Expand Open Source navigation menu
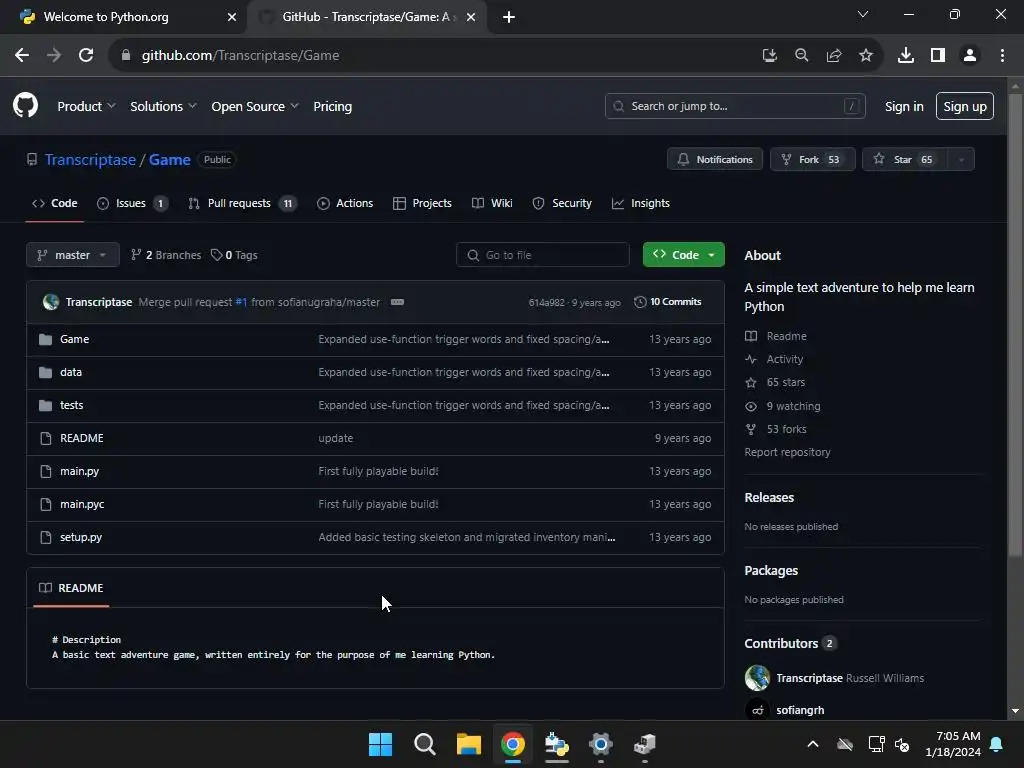Viewport: 1024px width, 768px height. 255,106
